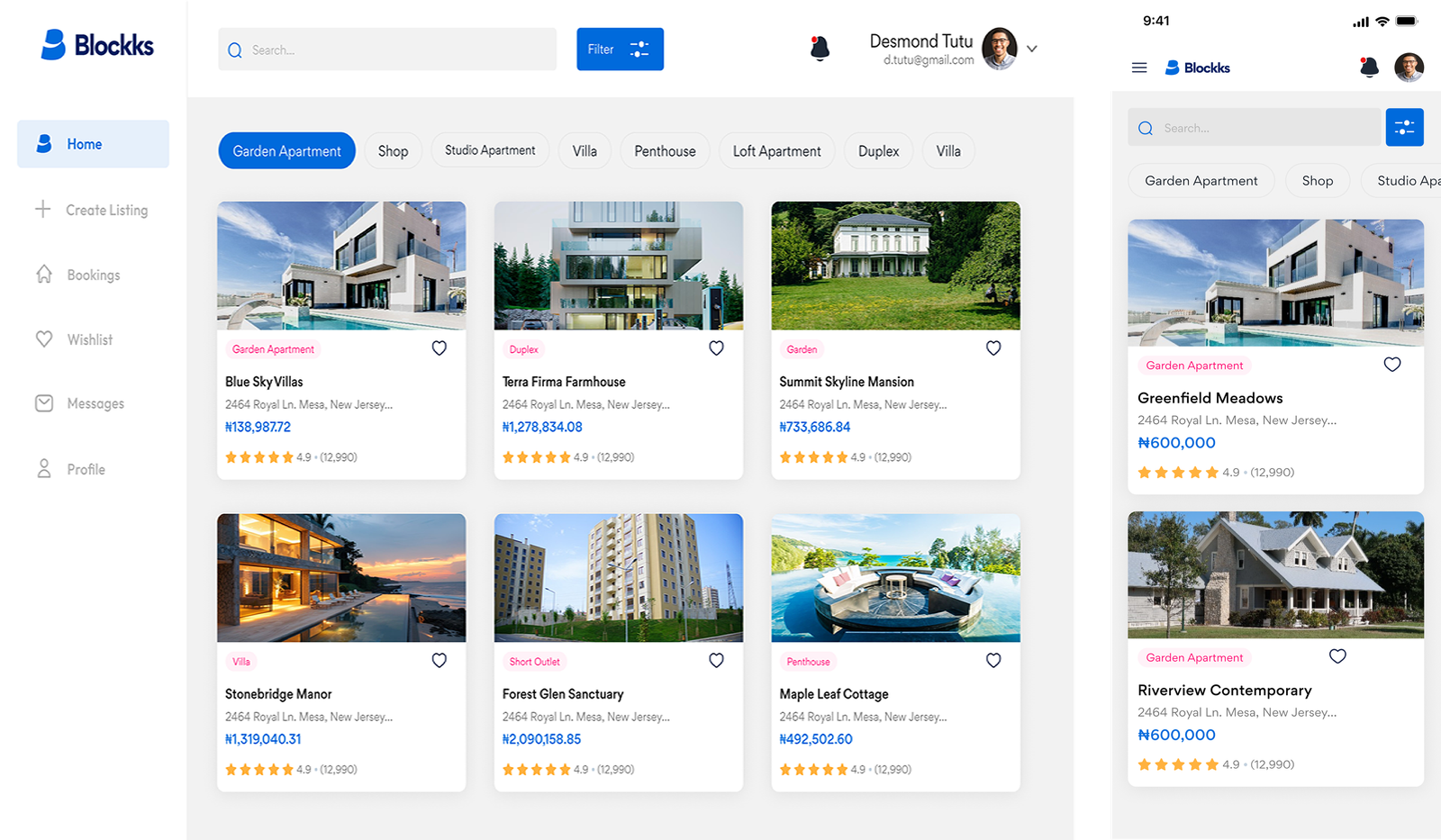Expand the user account dropdown chevron

pyautogui.click(x=1032, y=49)
